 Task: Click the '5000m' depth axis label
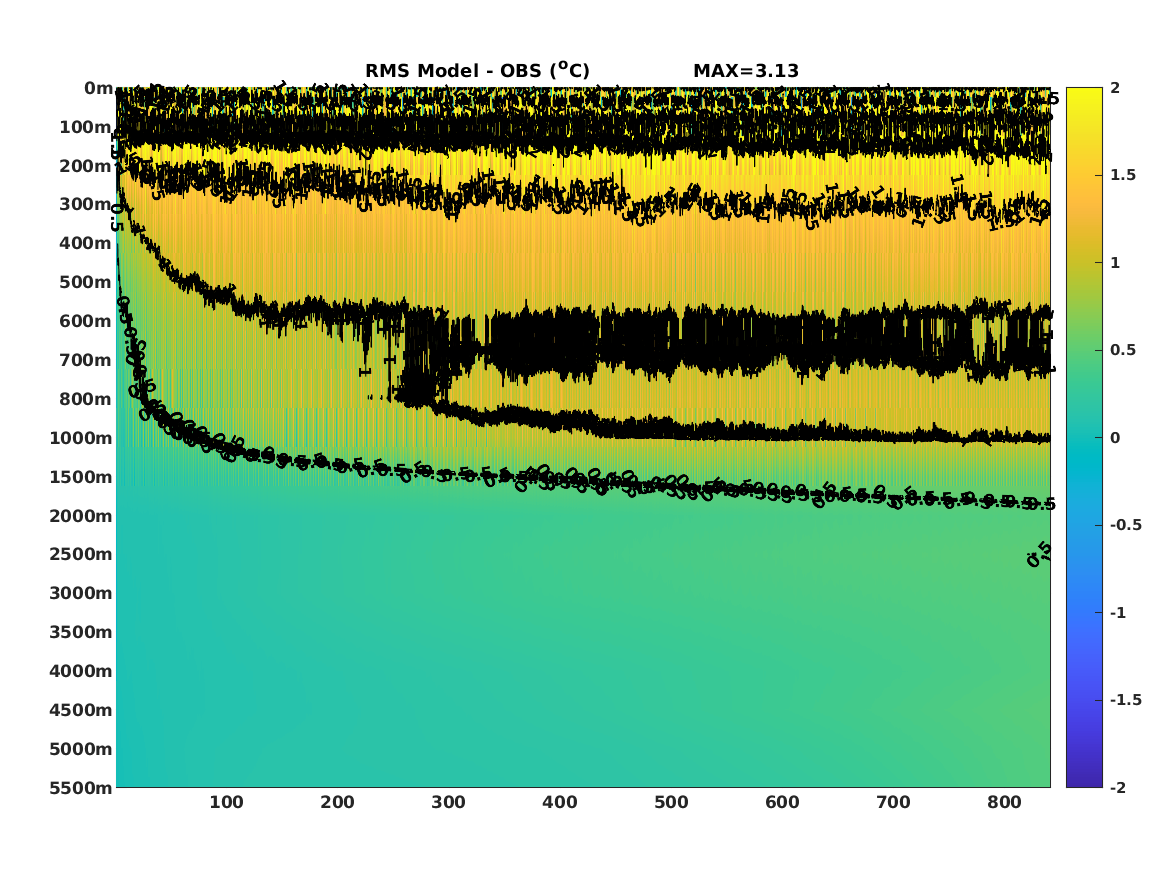click(x=81, y=749)
